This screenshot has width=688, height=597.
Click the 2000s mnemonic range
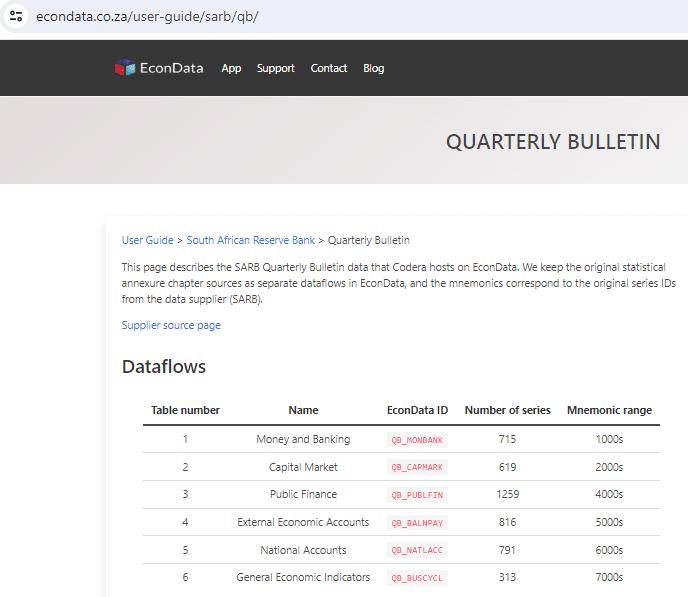pyautogui.click(x=609, y=467)
